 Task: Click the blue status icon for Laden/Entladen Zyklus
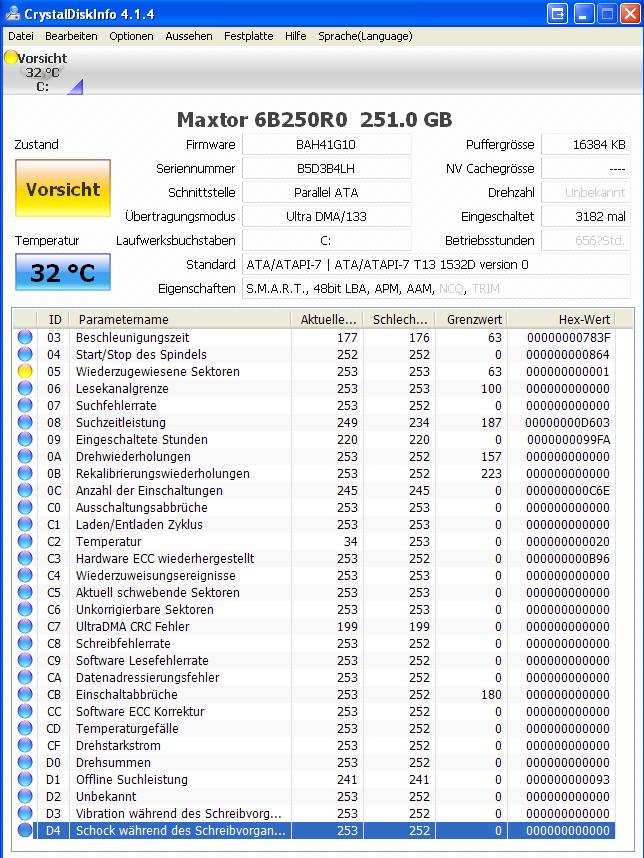coord(25,524)
